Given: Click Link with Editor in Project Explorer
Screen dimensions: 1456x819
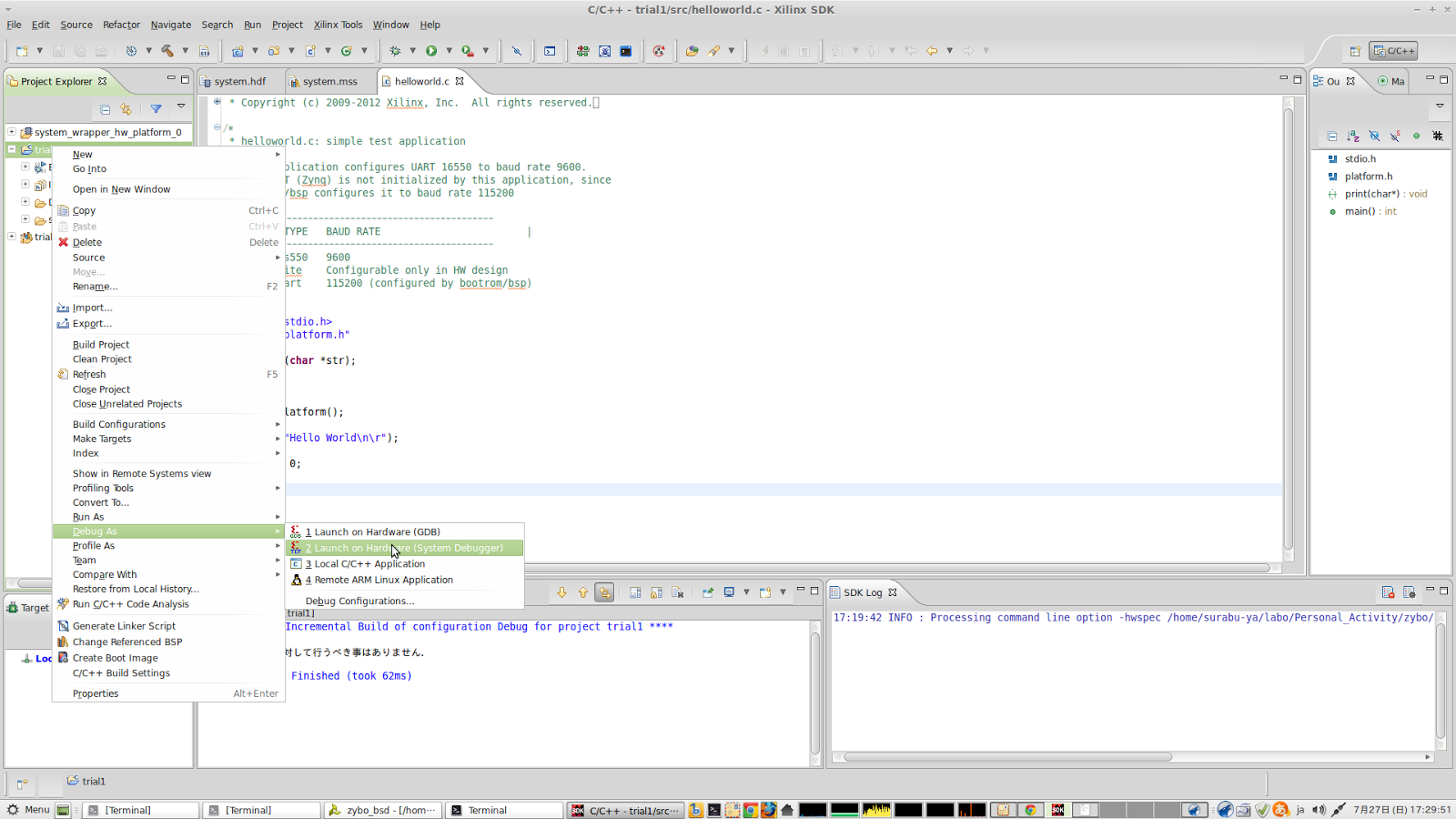Looking at the screenshot, I should coord(126,109).
